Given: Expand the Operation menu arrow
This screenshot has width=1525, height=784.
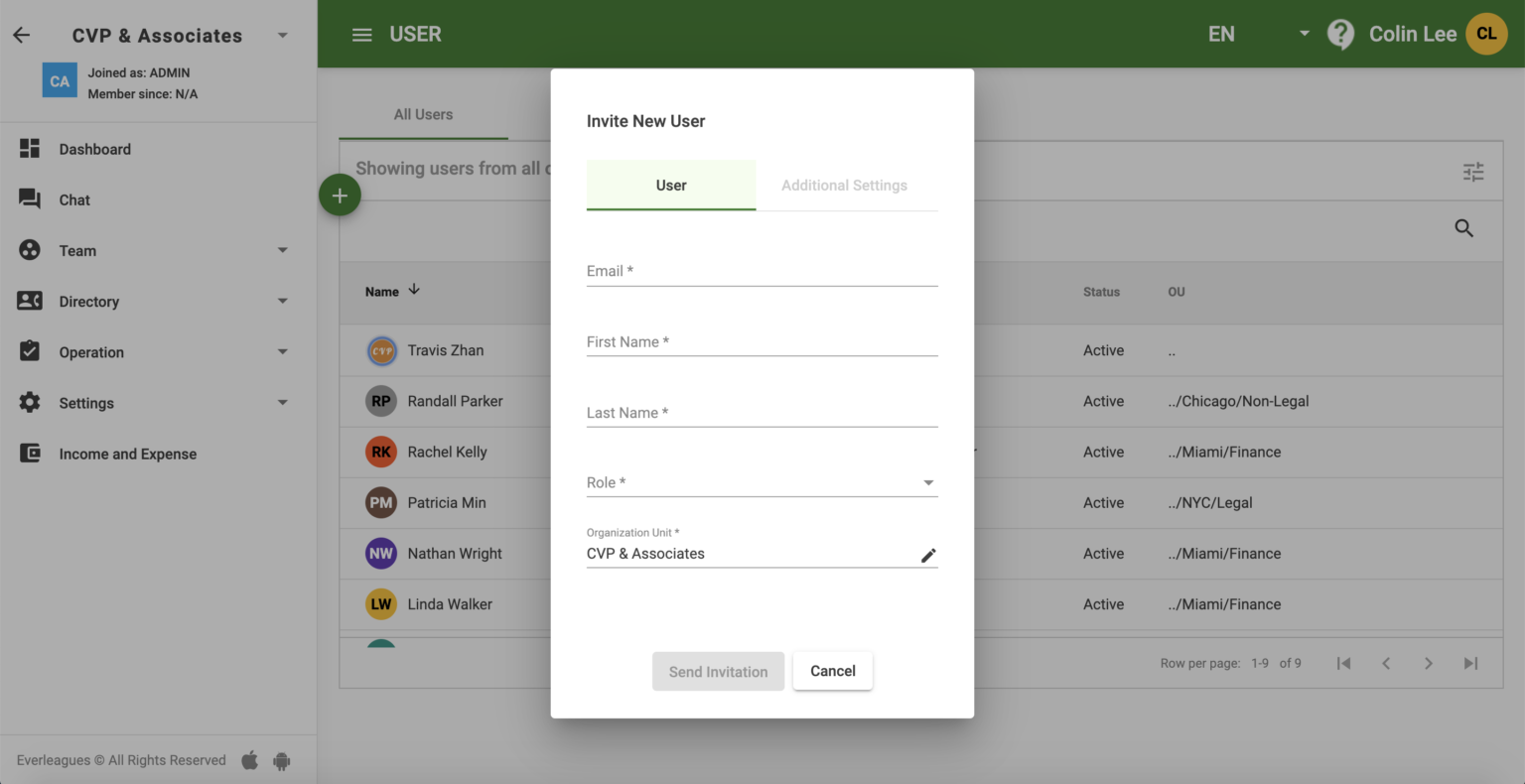Looking at the screenshot, I should [x=282, y=351].
